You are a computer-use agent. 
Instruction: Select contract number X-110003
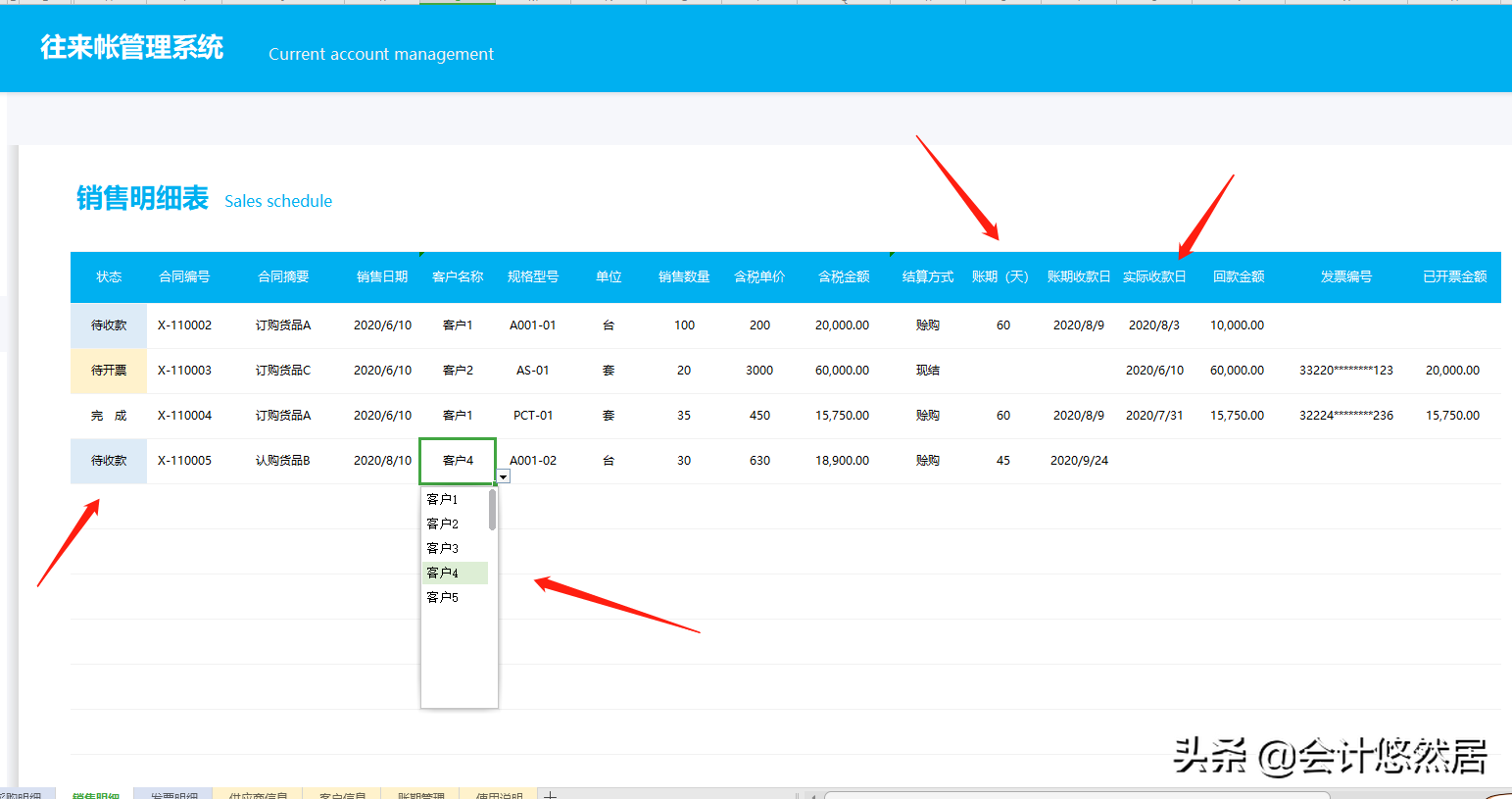pos(184,371)
